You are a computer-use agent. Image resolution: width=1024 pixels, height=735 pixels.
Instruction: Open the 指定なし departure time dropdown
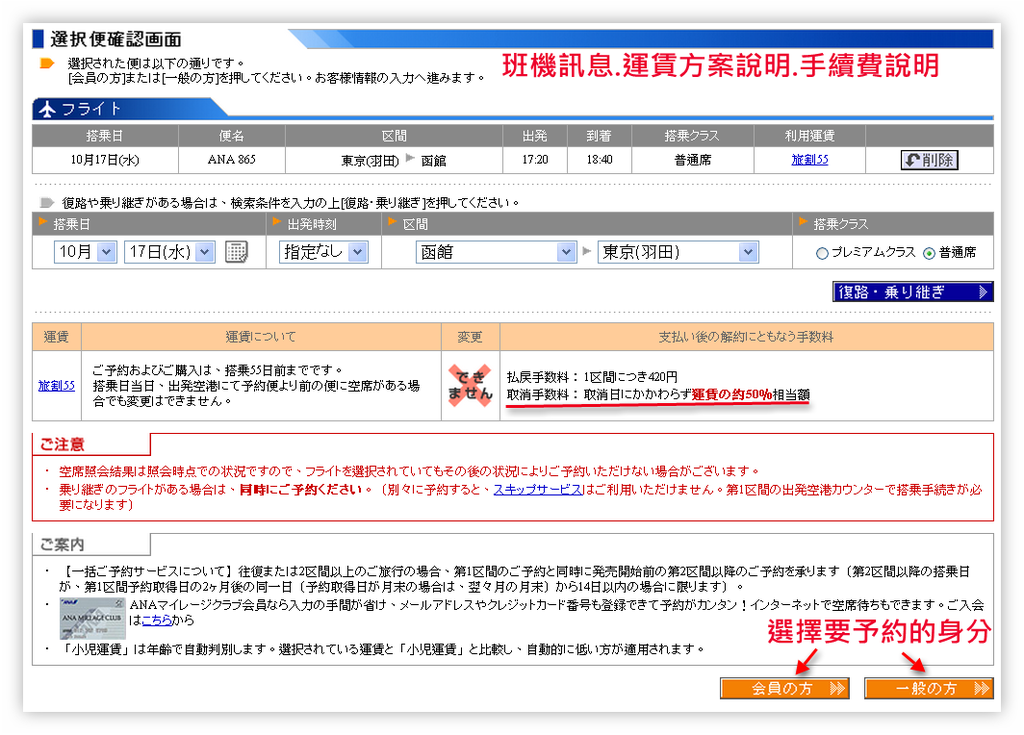(x=323, y=252)
